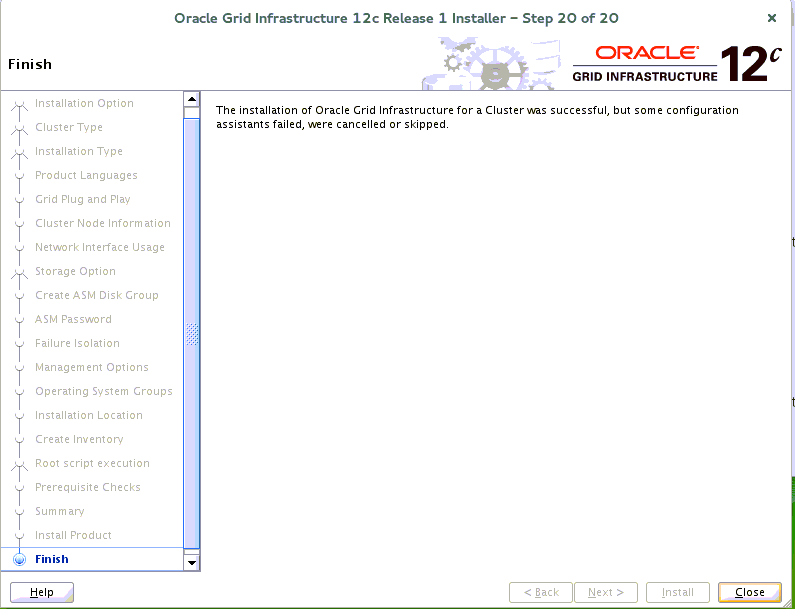The width and height of the screenshot is (795, 609).
Task: Select the Installation Location step
Action: tap(89, 415)
